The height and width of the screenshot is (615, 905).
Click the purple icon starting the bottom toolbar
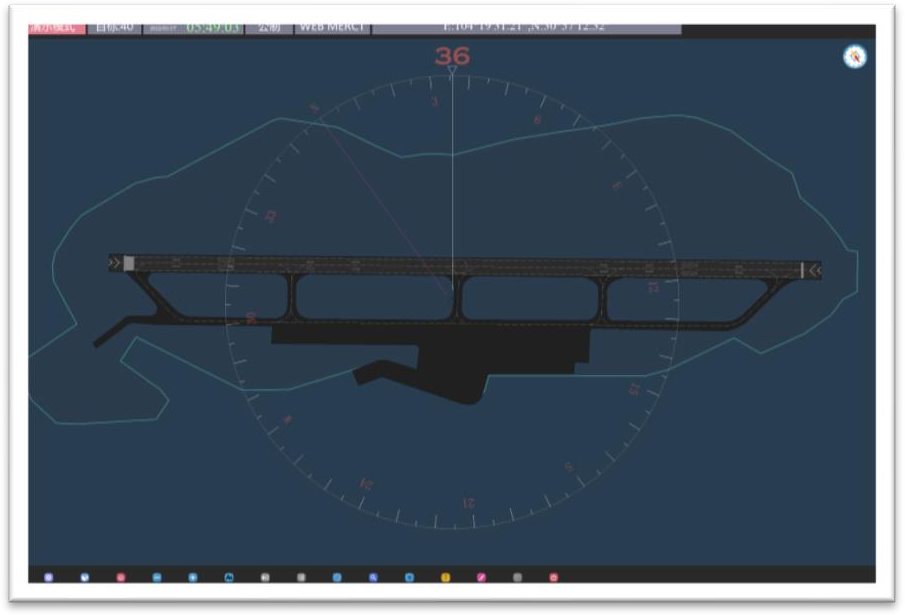pos(48,577)
